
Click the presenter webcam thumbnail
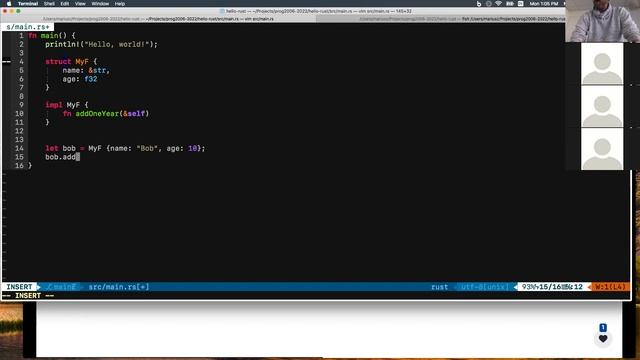click(602, 21)
